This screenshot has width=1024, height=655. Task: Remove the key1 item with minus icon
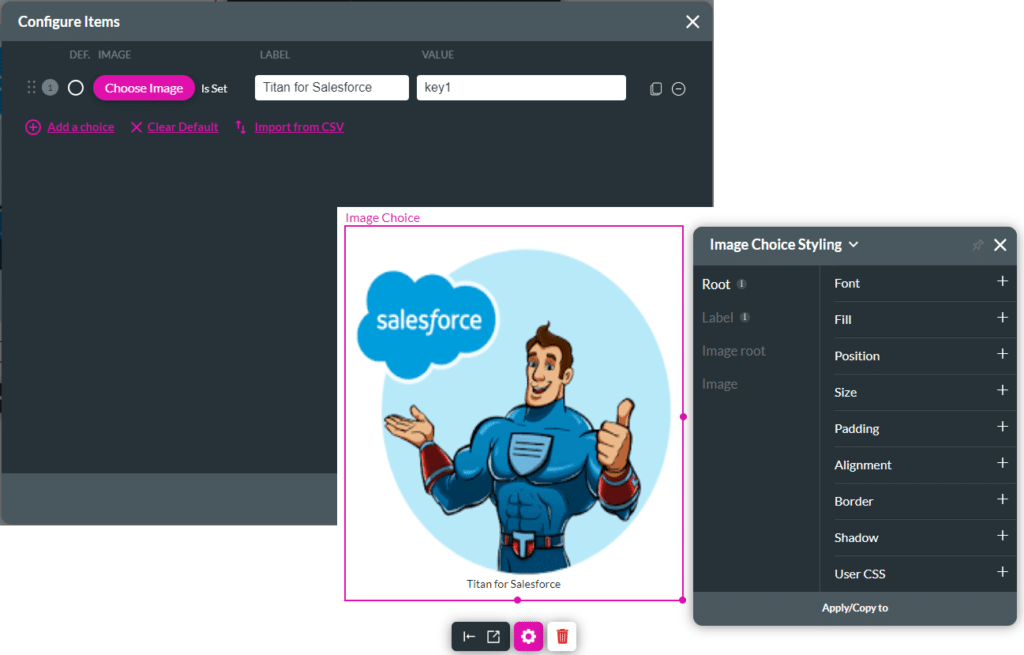[679, 89]
